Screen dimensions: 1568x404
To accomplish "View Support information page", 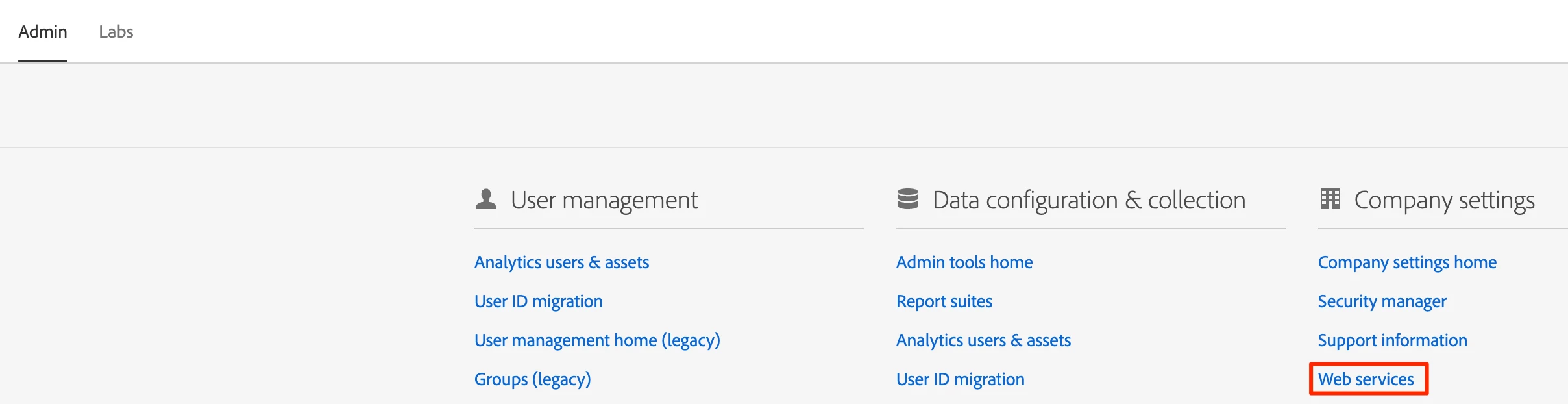I will pyautogui.click(x=1392, y=340).
